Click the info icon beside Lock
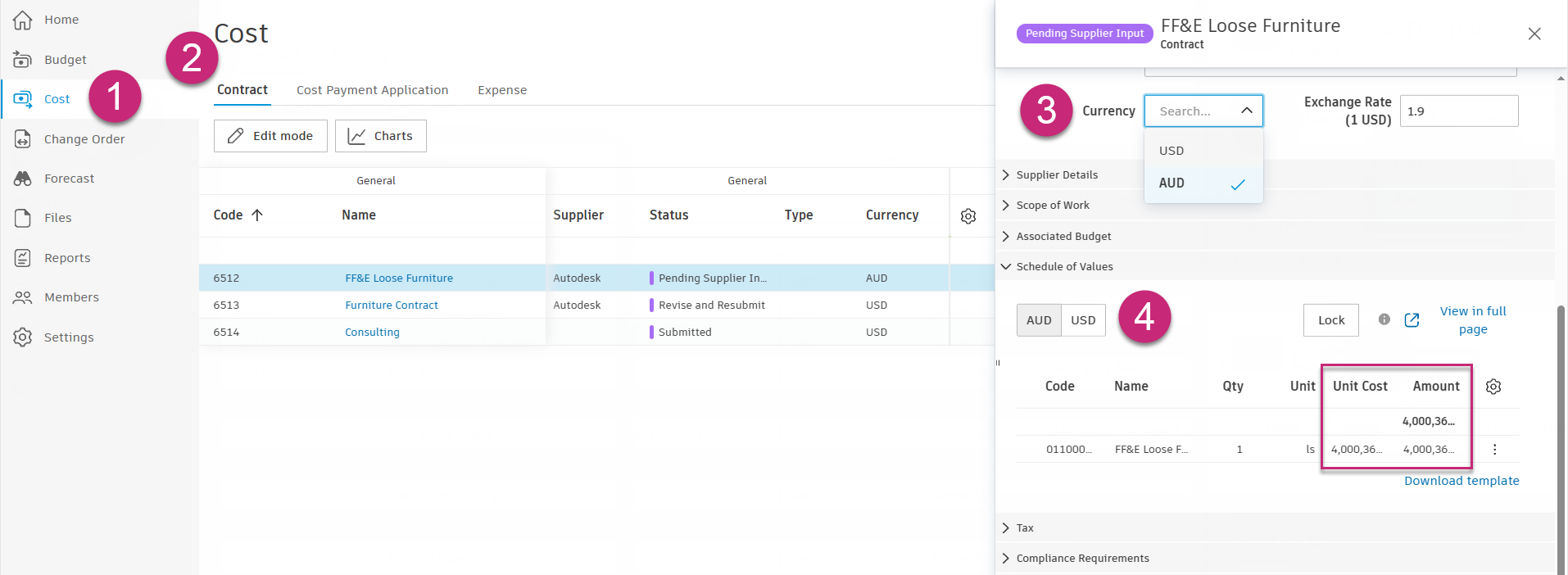The image size is (1568, 575). coord(1384,319)
